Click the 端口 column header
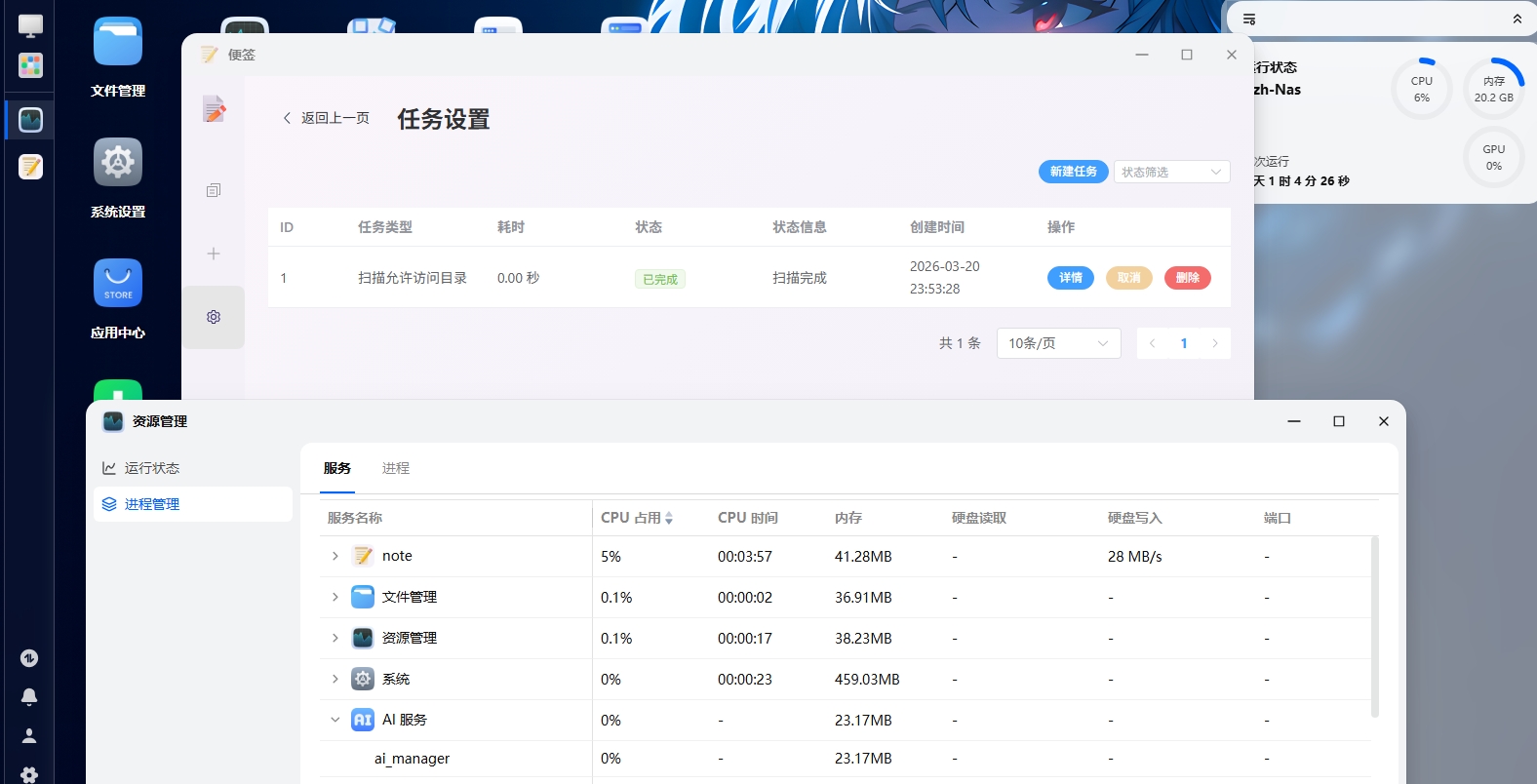The height and width of the screenshot is (784, 1537). 1278,518
